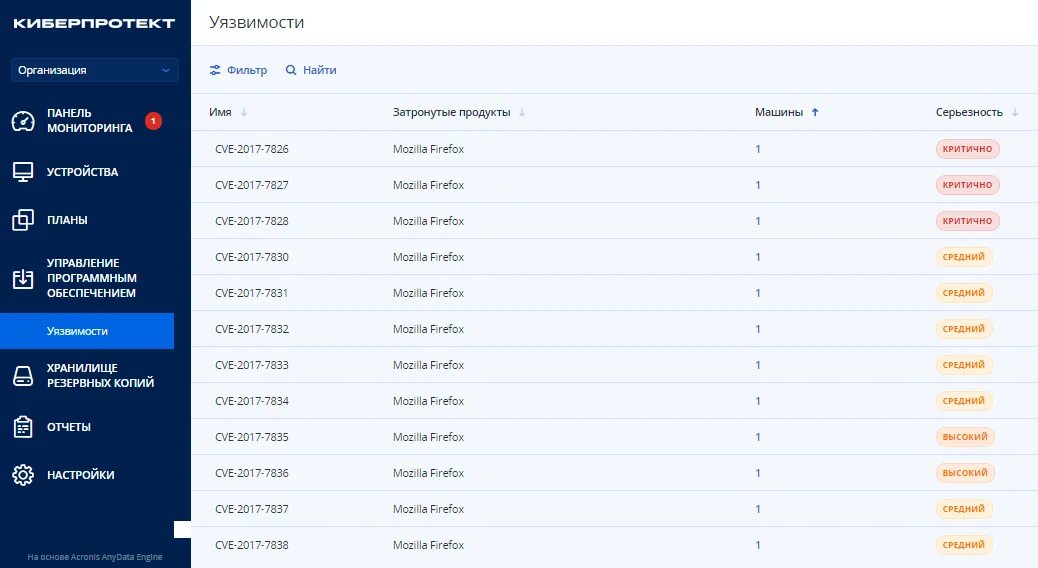Click Mozilla Firefox in CVE-2017-7837 row
The width and height of the screenshot is (1038, 568).
click(428, 508)
